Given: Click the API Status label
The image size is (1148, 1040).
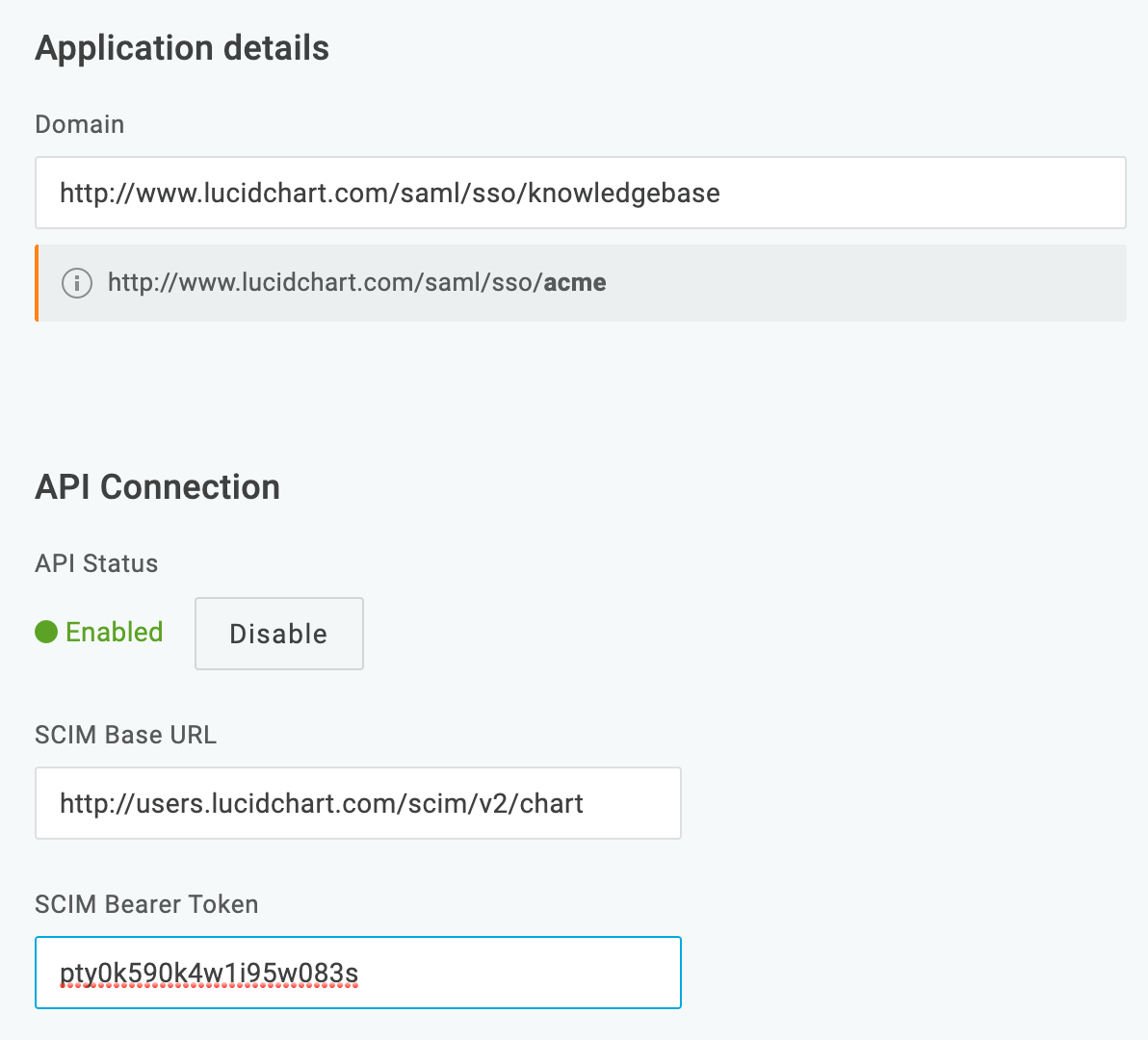Looking at the screenshot, I should click(95, 563).
